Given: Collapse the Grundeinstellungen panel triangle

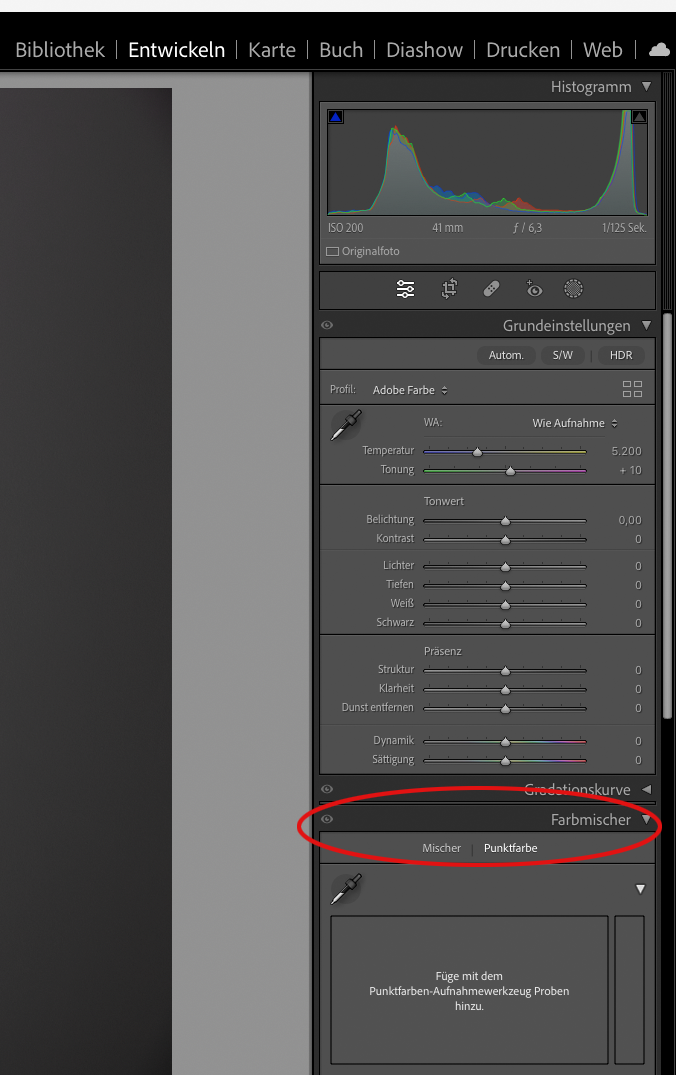Looking at the screenshot, I should [646, 325].
